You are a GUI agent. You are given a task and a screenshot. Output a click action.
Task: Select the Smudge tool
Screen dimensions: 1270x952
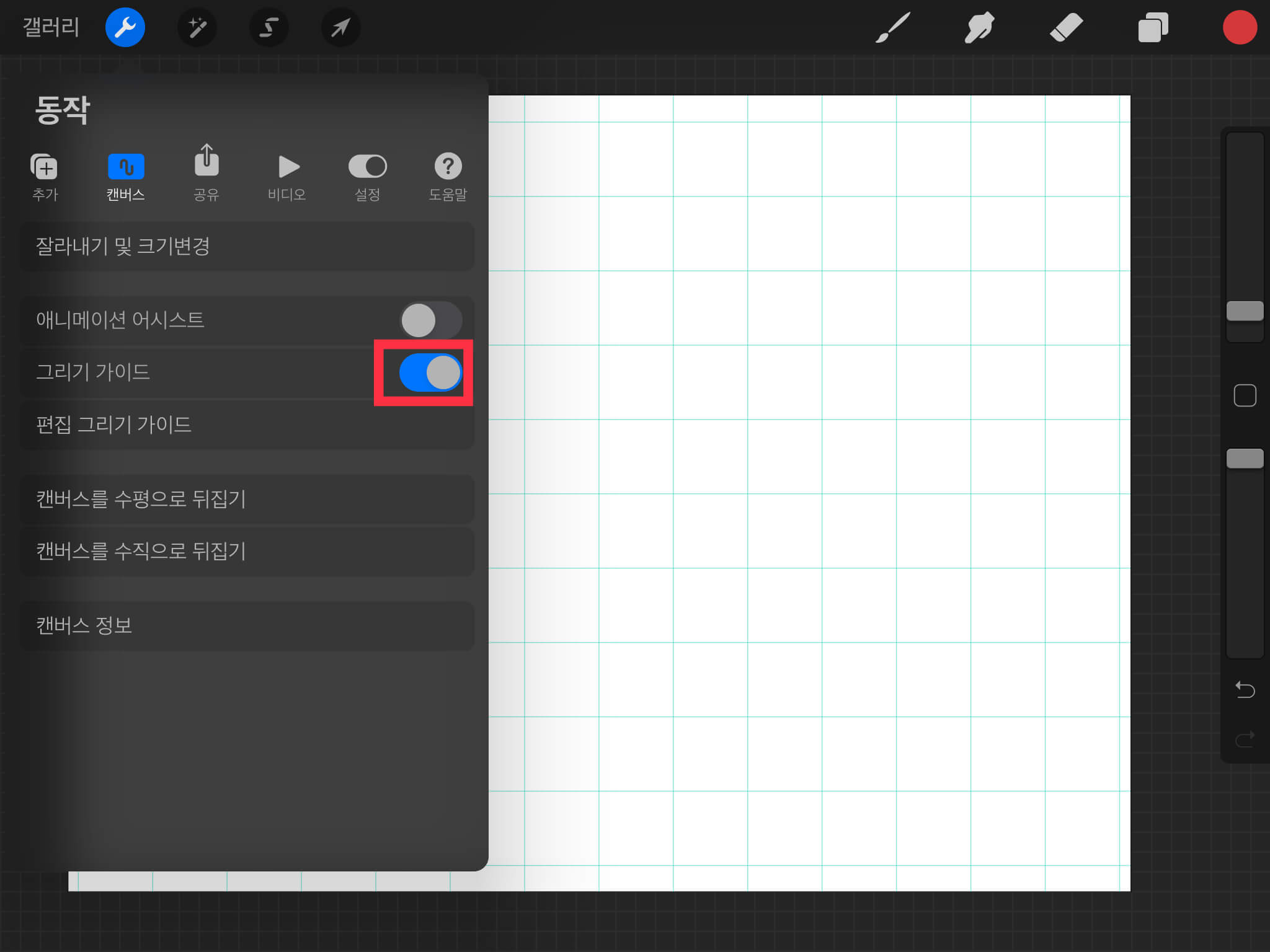point(979,27)
